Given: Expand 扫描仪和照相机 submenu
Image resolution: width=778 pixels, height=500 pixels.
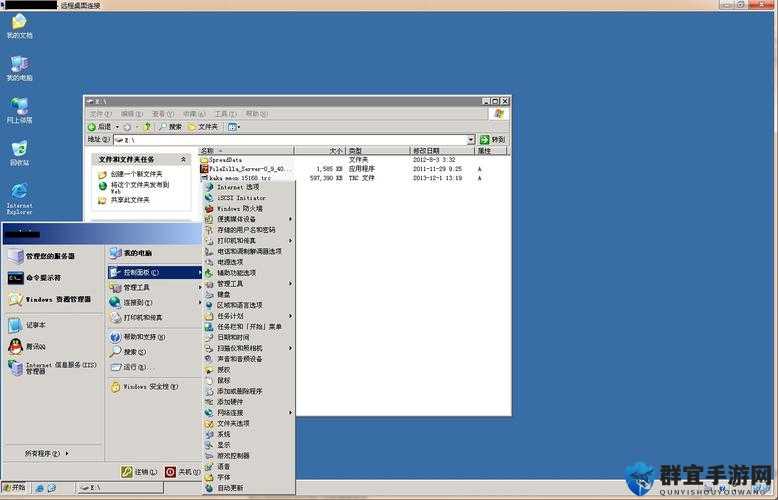Looking at the screenshot, I should tap(249, 348).
